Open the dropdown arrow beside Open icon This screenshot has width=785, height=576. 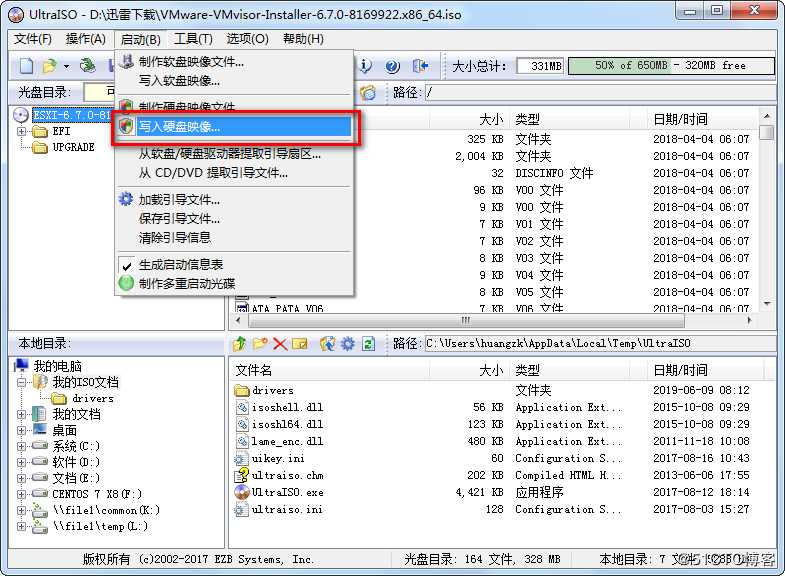pos(66,66)
